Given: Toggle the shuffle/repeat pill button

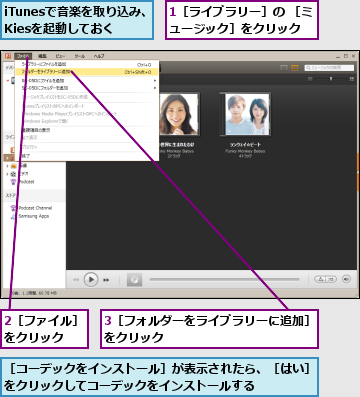Looking at the screenshot, I should click(325, 279).
